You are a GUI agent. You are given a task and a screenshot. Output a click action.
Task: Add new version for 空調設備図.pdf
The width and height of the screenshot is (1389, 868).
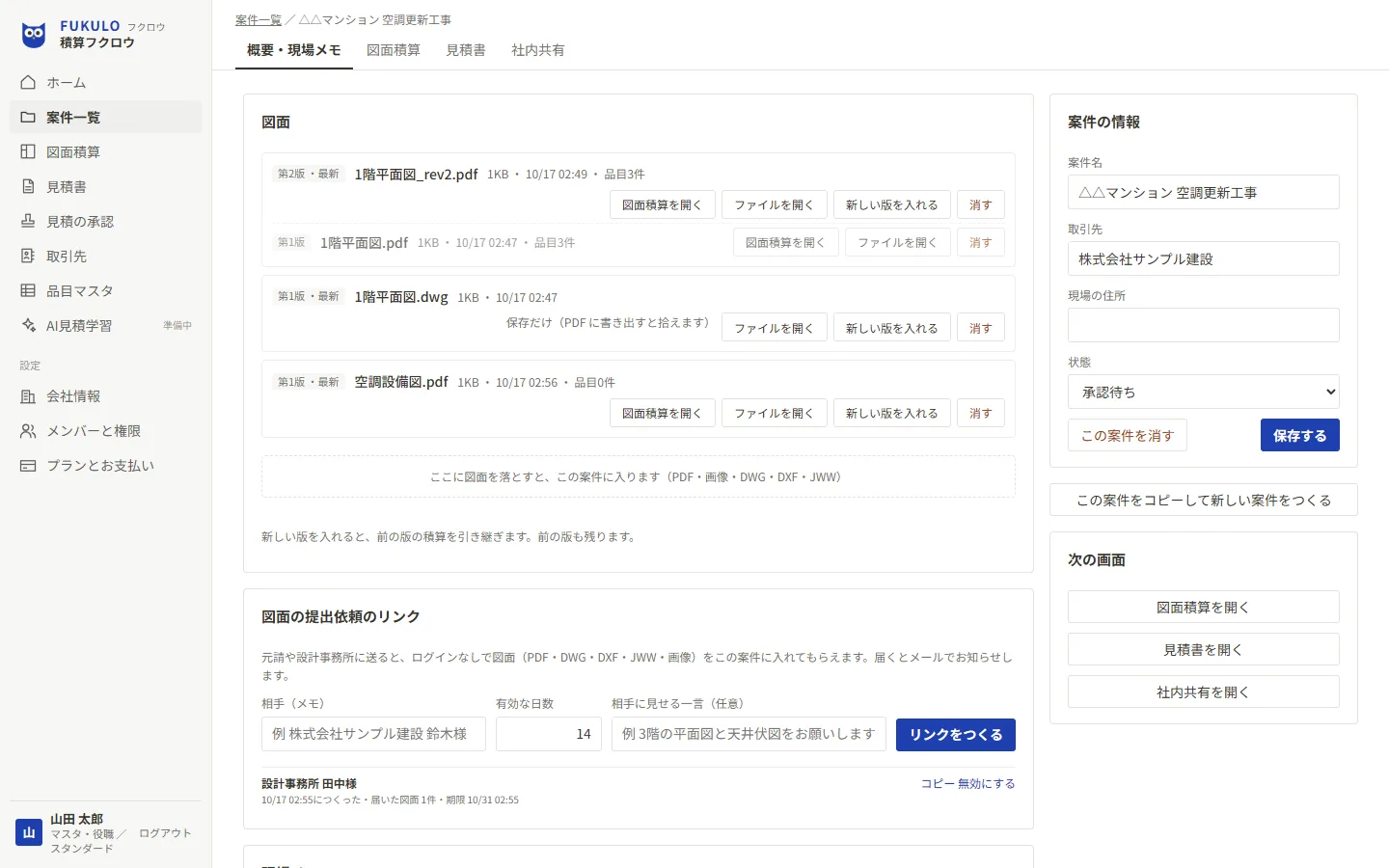(x=892, y=413)
